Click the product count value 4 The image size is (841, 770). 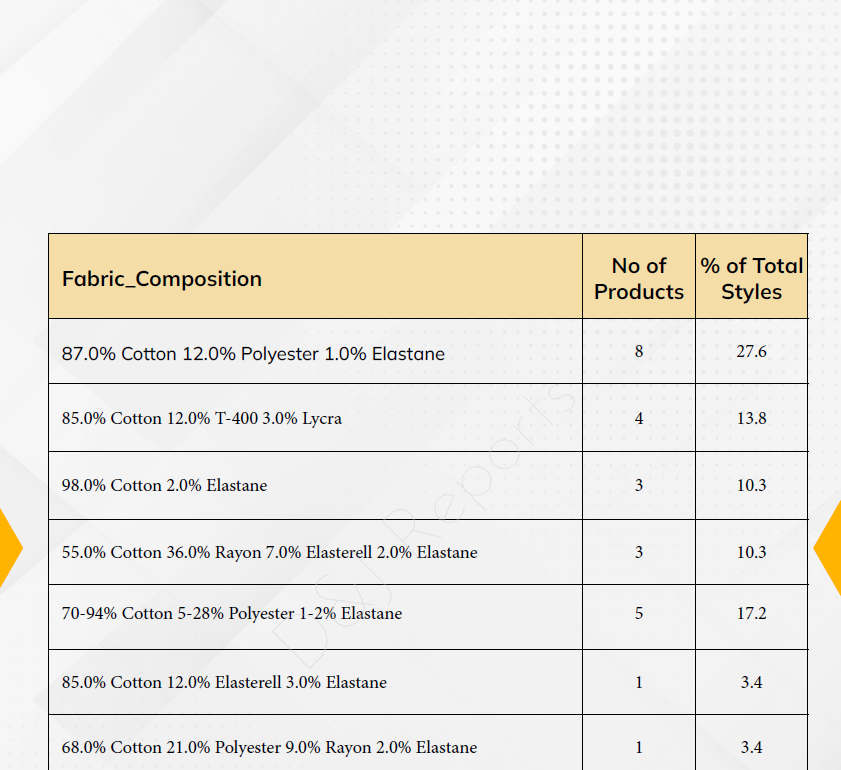(x=639, y=418)
